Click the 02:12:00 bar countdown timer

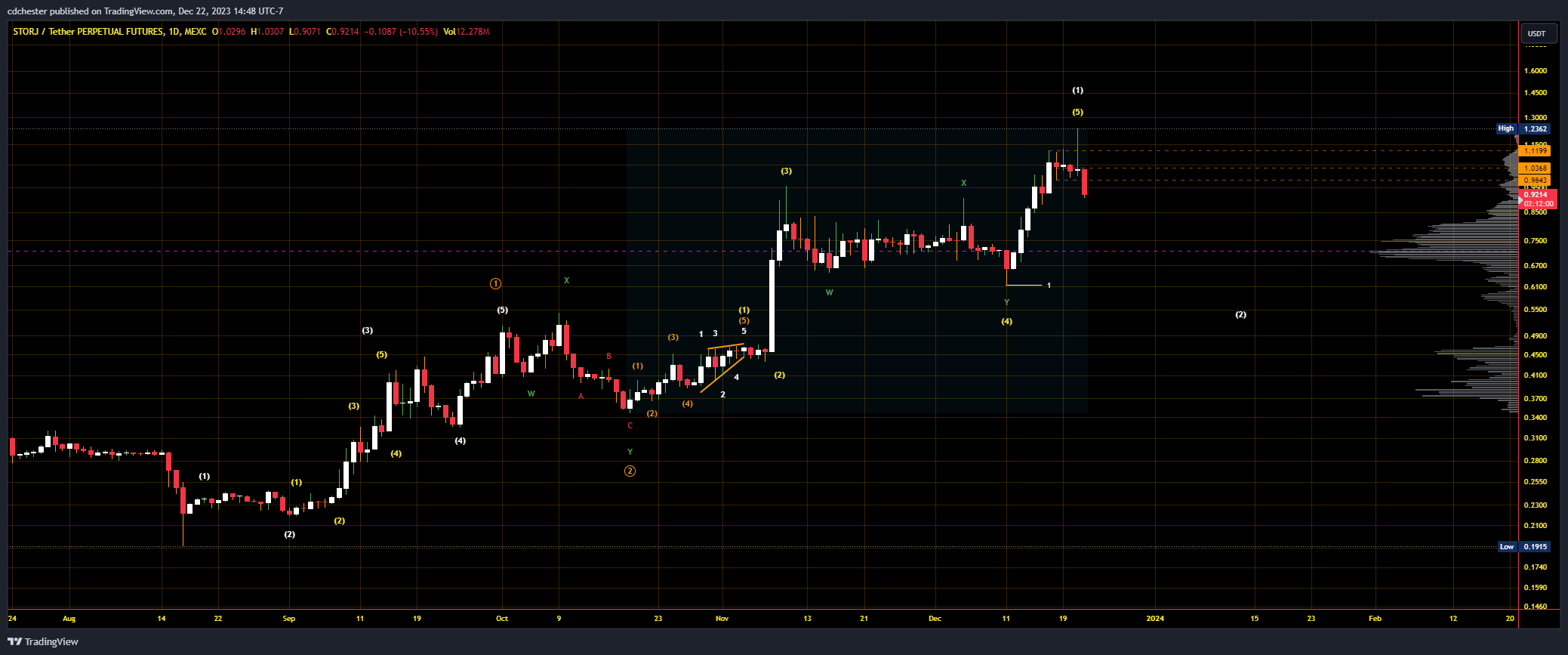coord(1539,204)
